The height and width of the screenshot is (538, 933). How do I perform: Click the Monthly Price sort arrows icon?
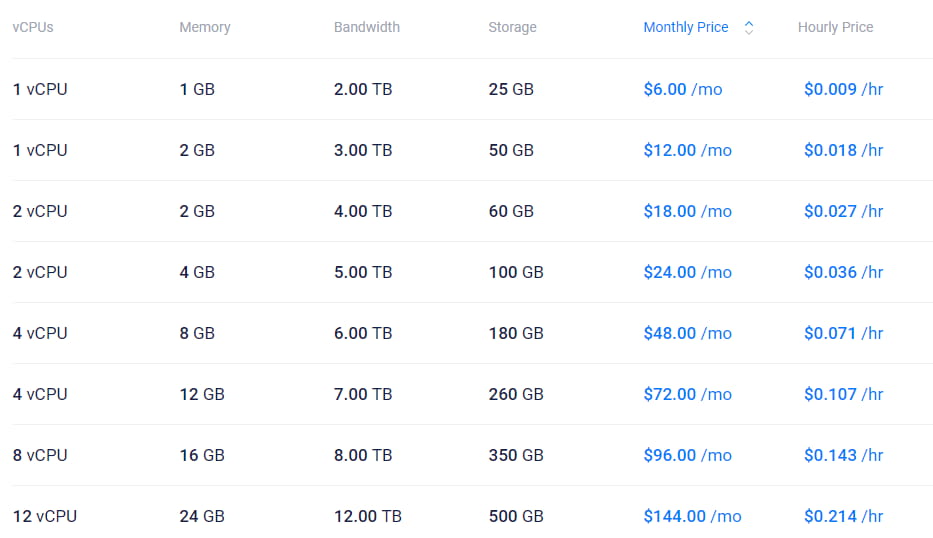click(749, 28)
